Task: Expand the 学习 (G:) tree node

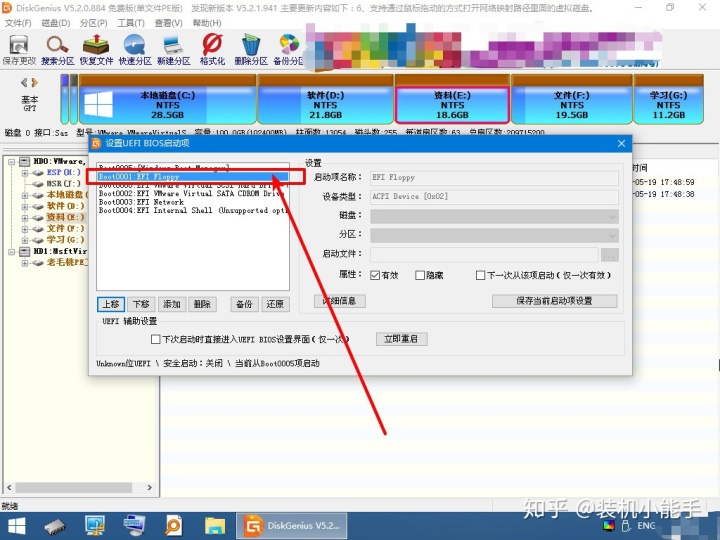Action: [25, 240]
